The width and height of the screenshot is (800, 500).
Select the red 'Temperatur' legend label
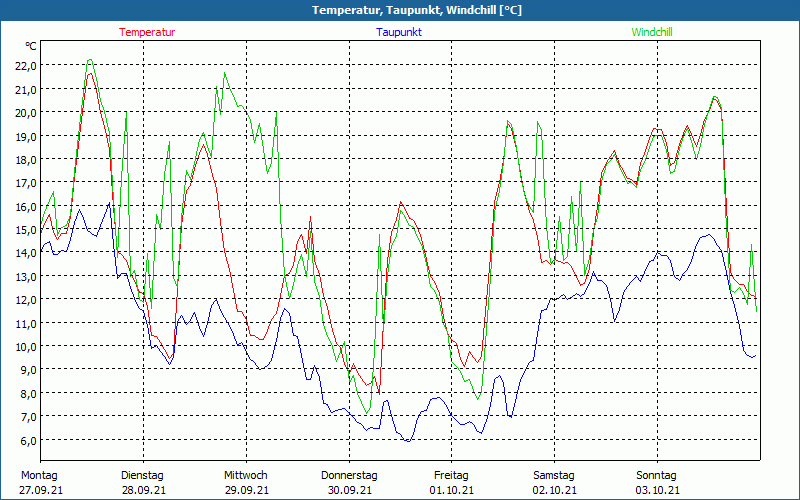tap(147, 32)
